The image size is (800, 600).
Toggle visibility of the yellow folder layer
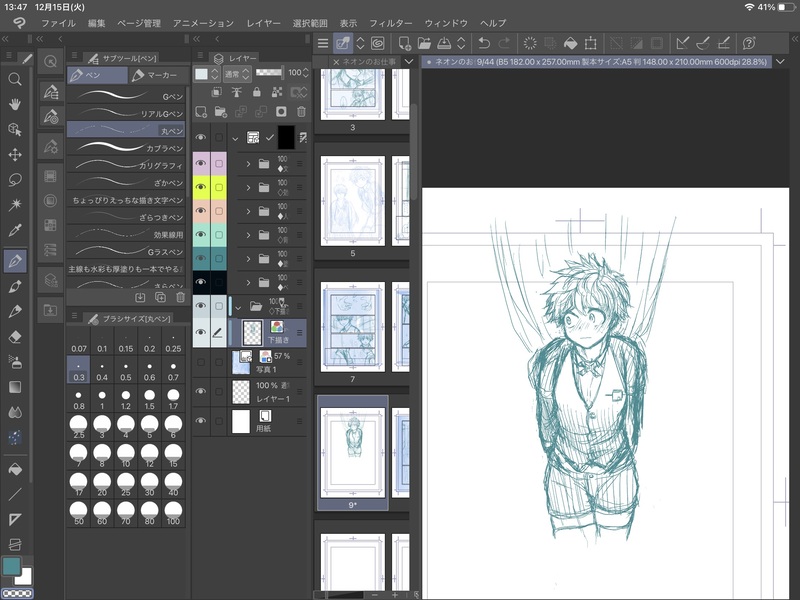201,187
